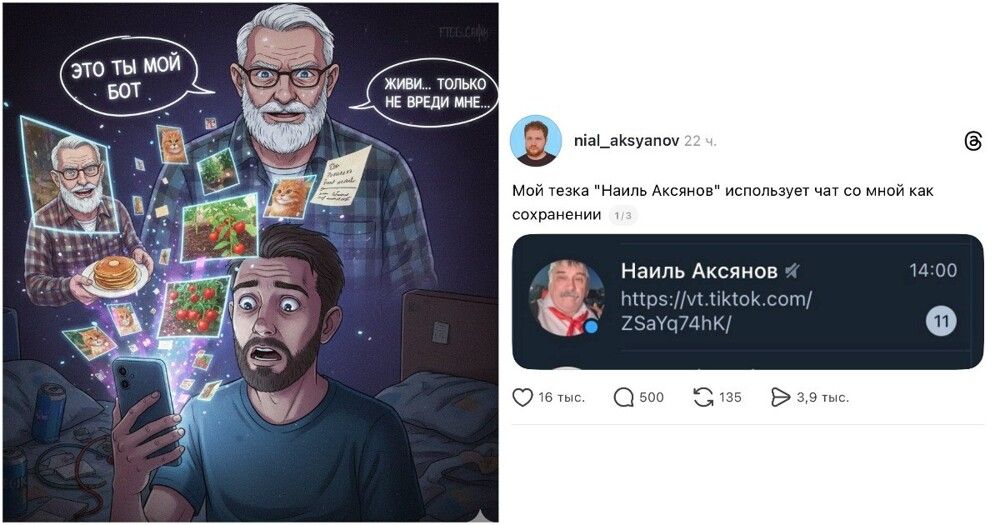The width and height of the screenshot is (1000, 525).
Task: Click the post timestamp 22 ч.
Action: tap(700, 141)
